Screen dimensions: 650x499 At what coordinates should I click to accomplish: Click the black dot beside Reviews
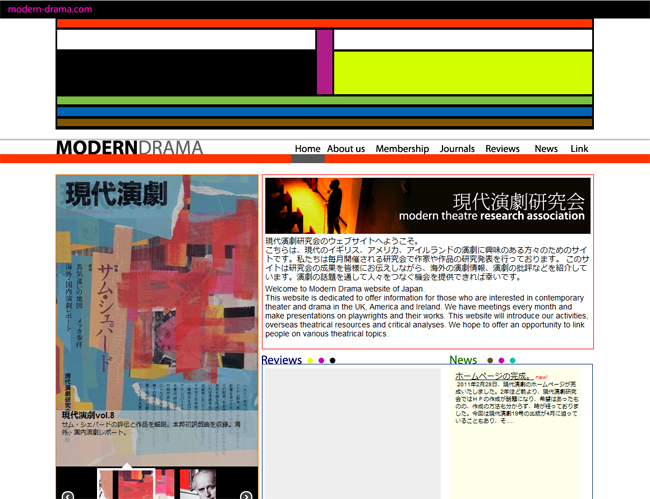(x=332, y=361)
